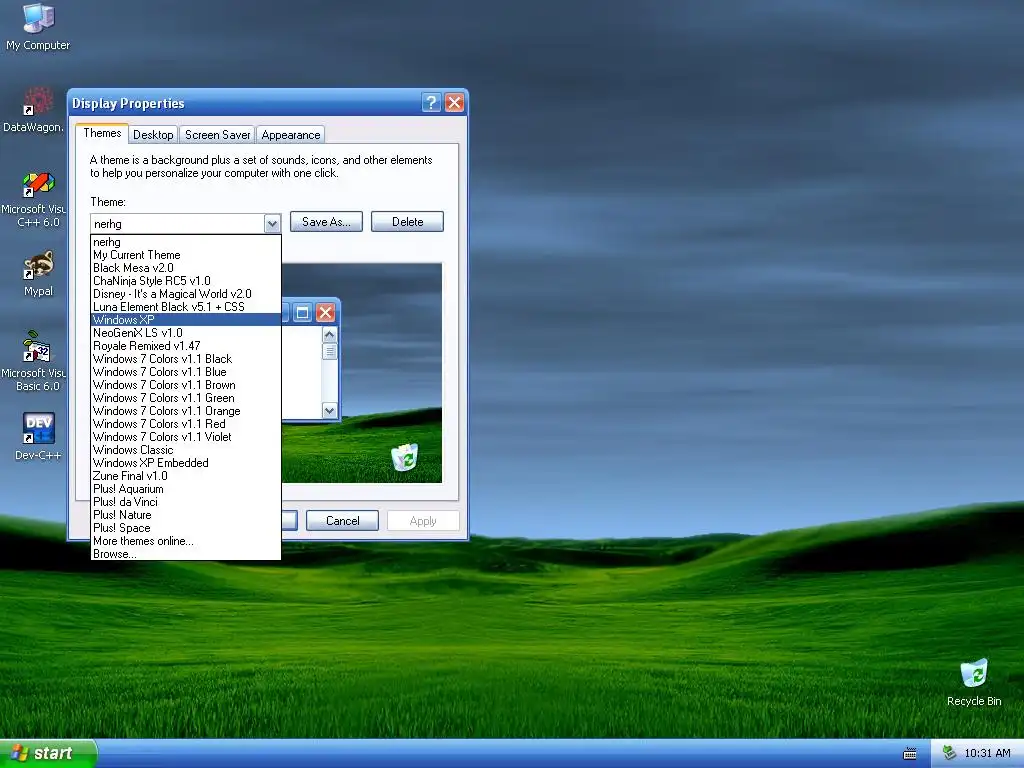Image resolution: width=1024 pixels, height=768 pixels.
Task: Switch to the Desktop tab
Action: pyautogui.click(x=153, y=135)
